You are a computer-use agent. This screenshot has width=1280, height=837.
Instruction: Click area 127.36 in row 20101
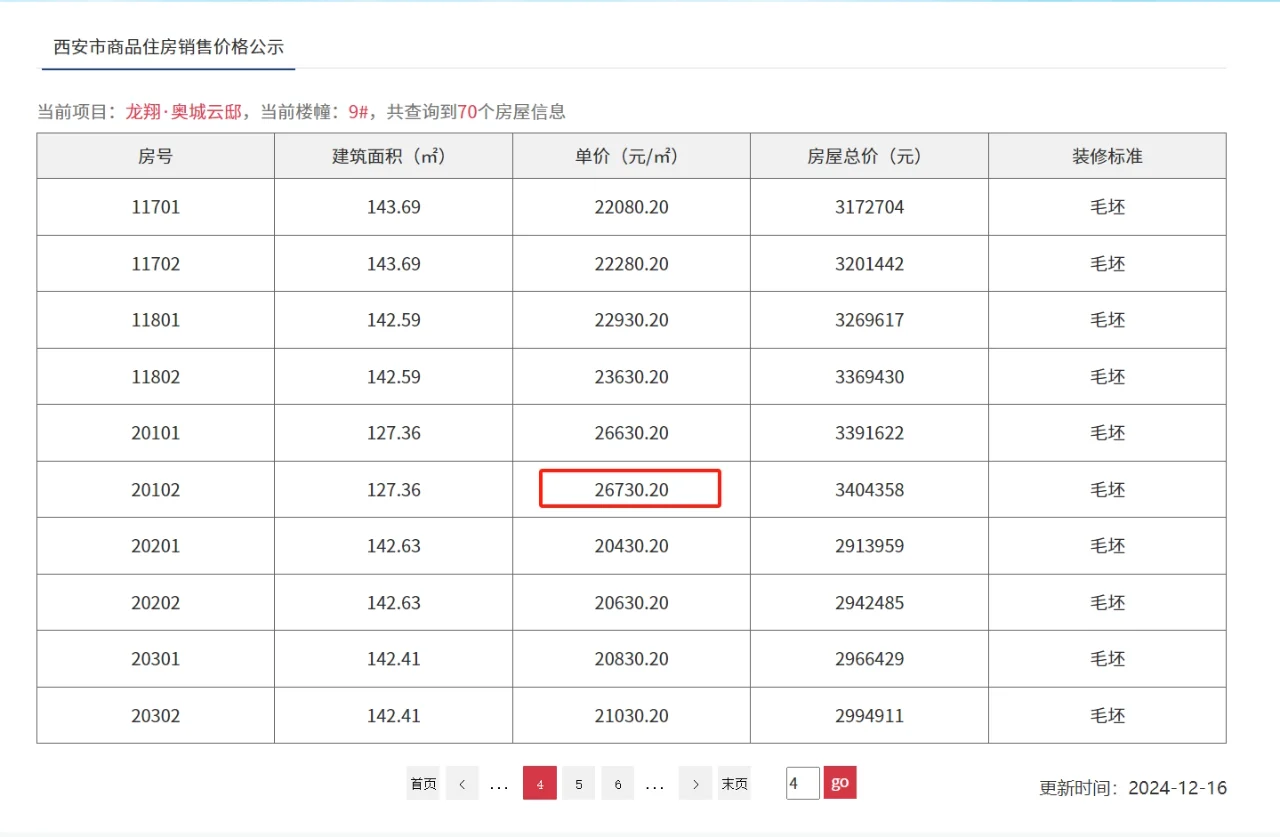393,433
